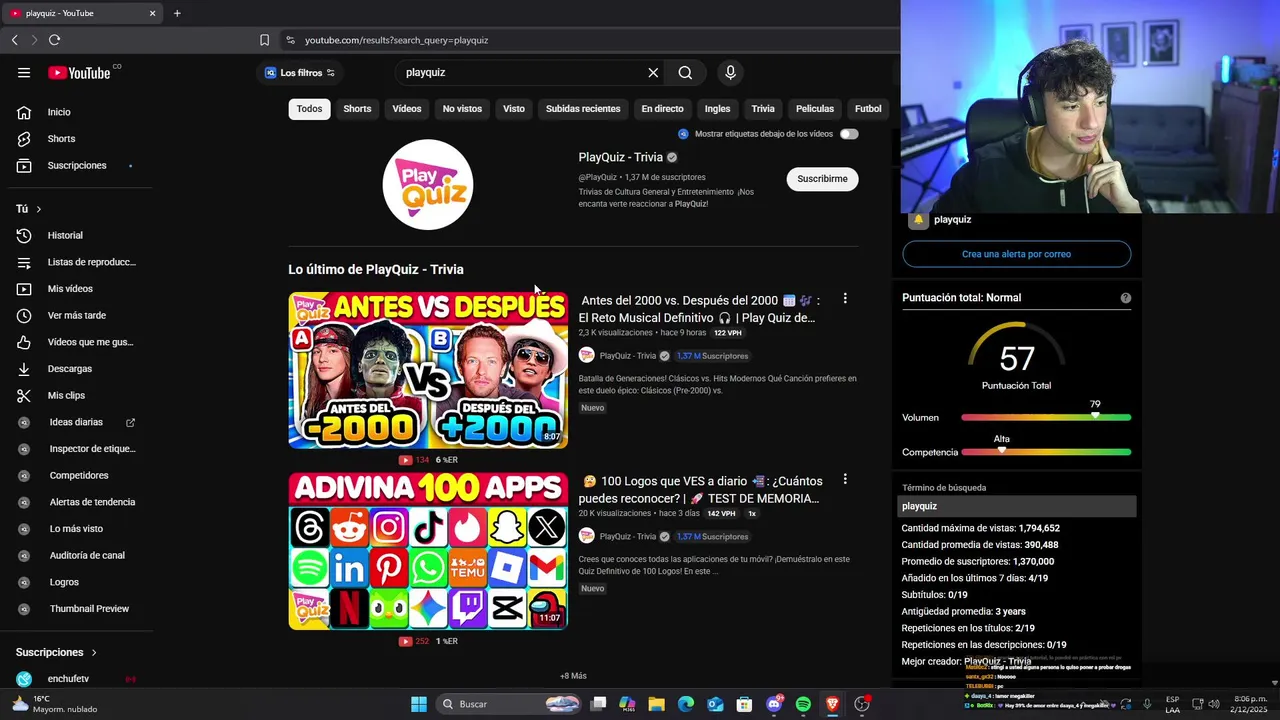Reload the page in browser toolbar

tap(54, 40)
